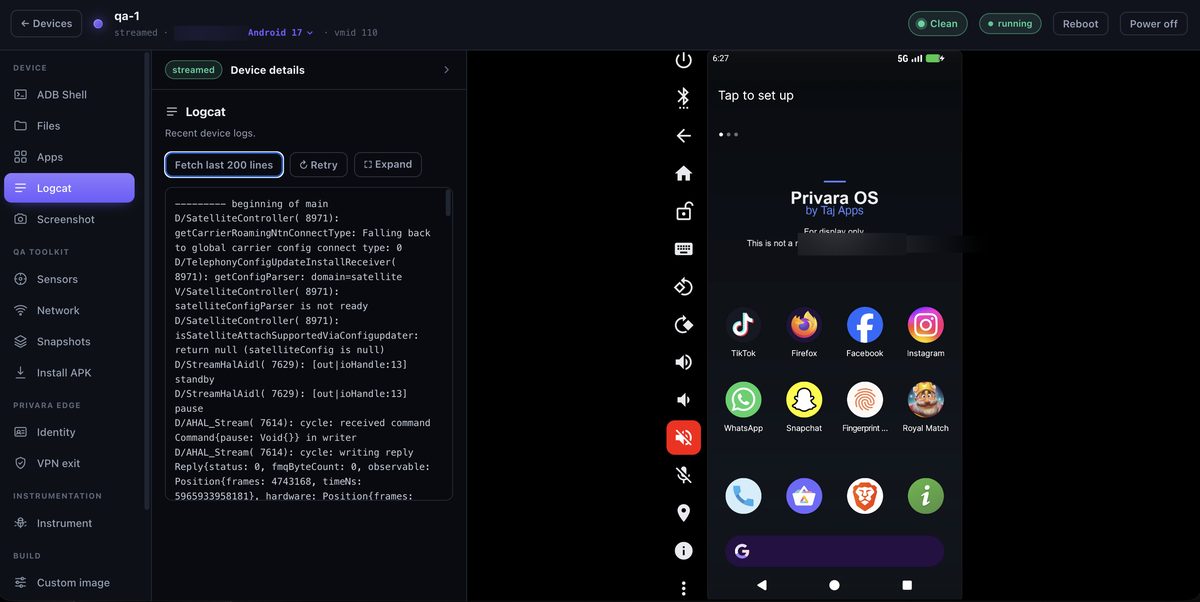1200x602 pixels.
Task: Click the volume down icon
Action: pyautogui.click(x=684, y=400)
